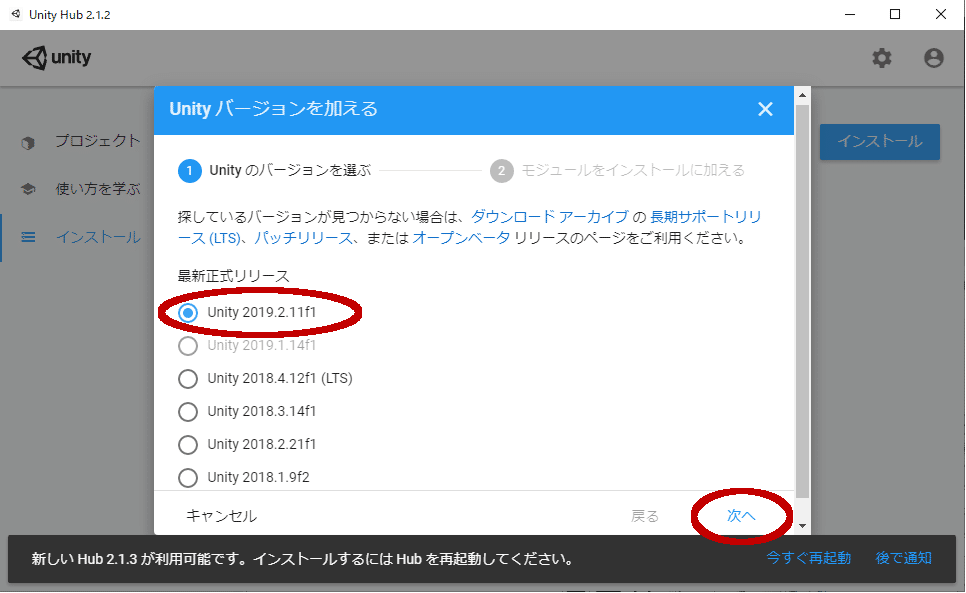Viewport: 966px width, 593px height.
Task: Click the 次へ button
Action: [x=741, y=515]
